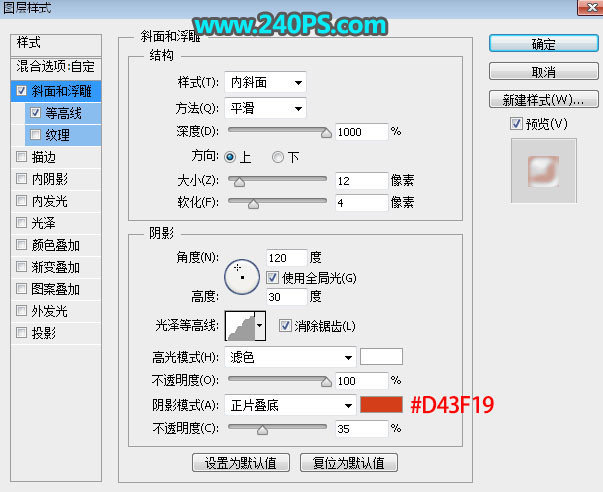603x492 pixels.
Task: Open the 光泽等高线 contour thumbnail editor
Action: coord(240,326)
